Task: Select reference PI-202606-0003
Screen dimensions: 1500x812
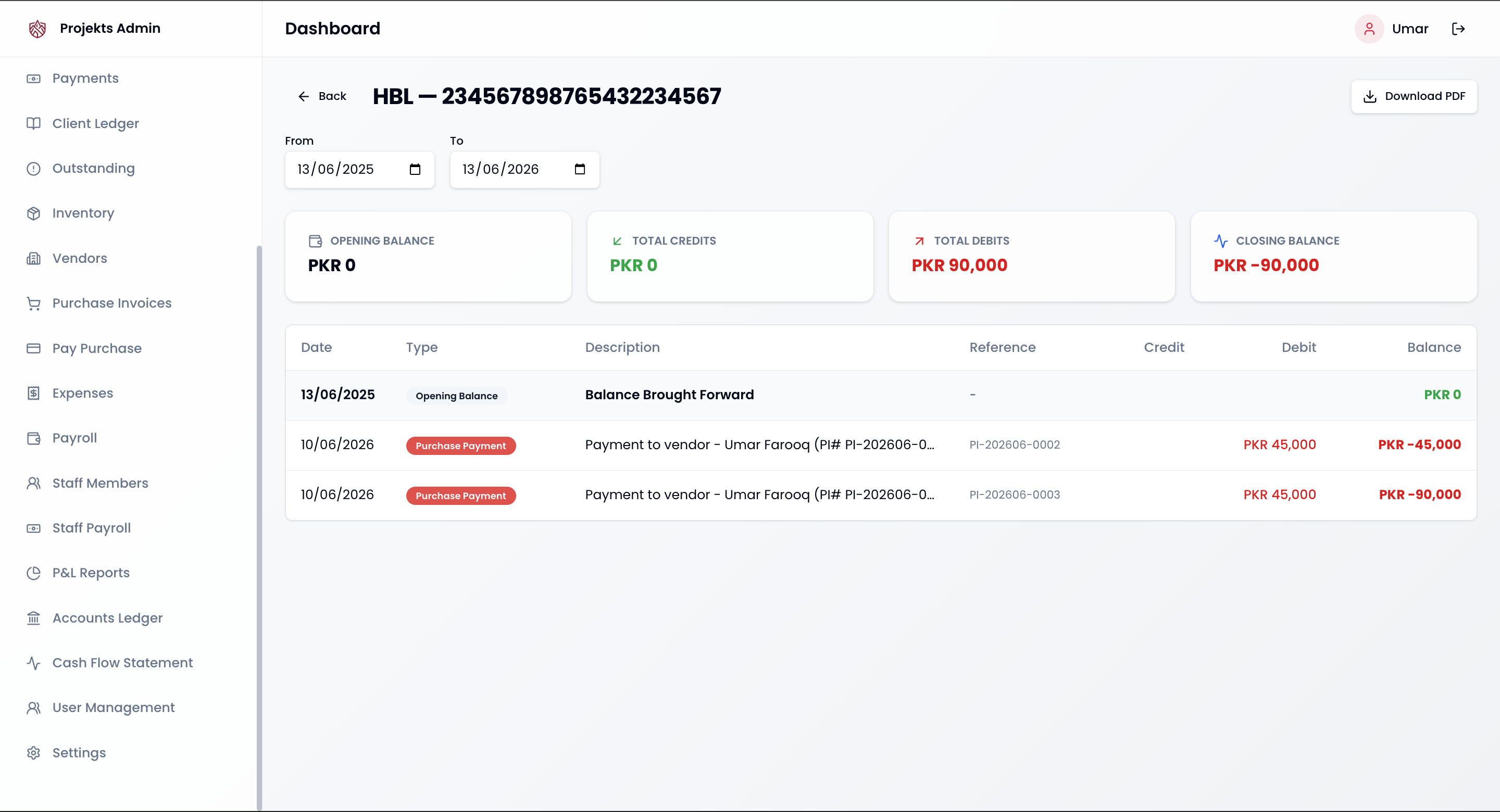Action: [1015, 495]
